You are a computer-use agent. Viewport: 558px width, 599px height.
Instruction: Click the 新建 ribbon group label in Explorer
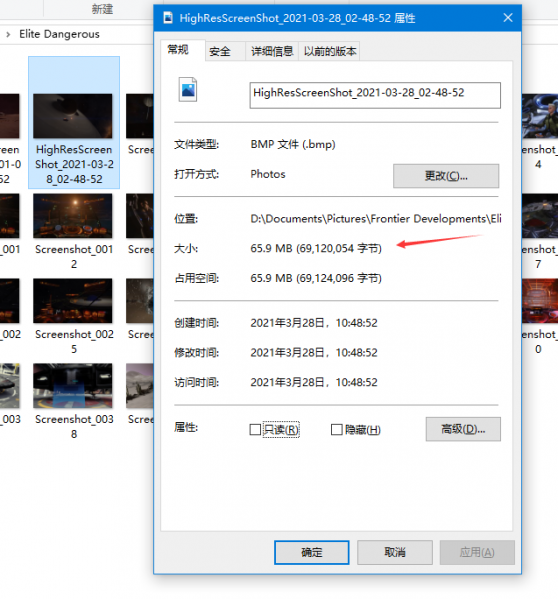point(102,9)
